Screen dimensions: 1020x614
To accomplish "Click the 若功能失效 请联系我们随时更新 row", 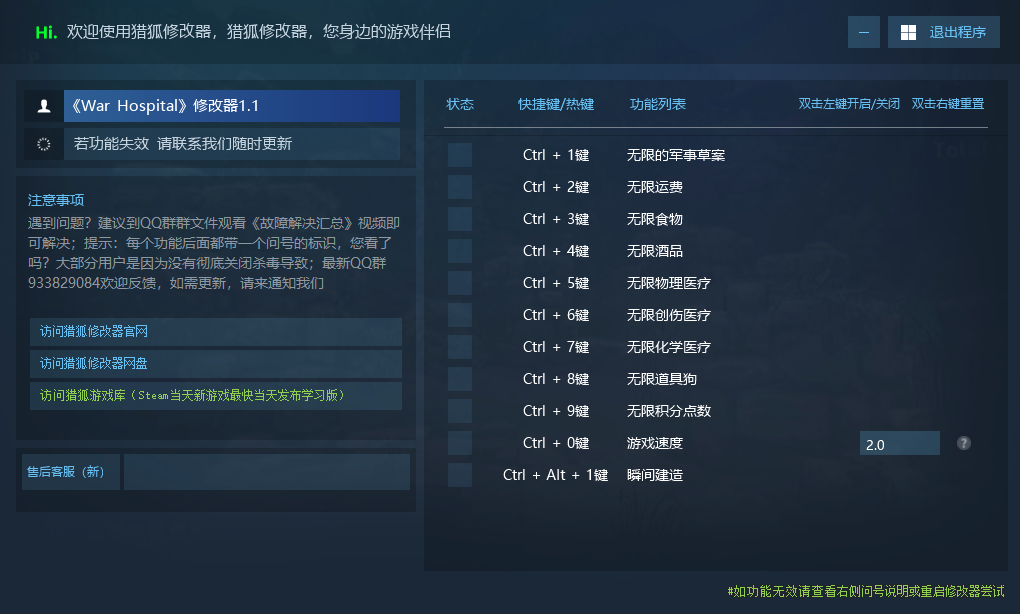I will (232, 144).
